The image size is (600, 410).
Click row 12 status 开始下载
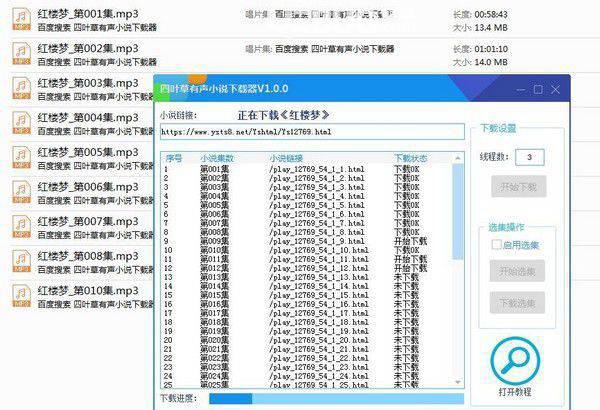coord(410,268)
